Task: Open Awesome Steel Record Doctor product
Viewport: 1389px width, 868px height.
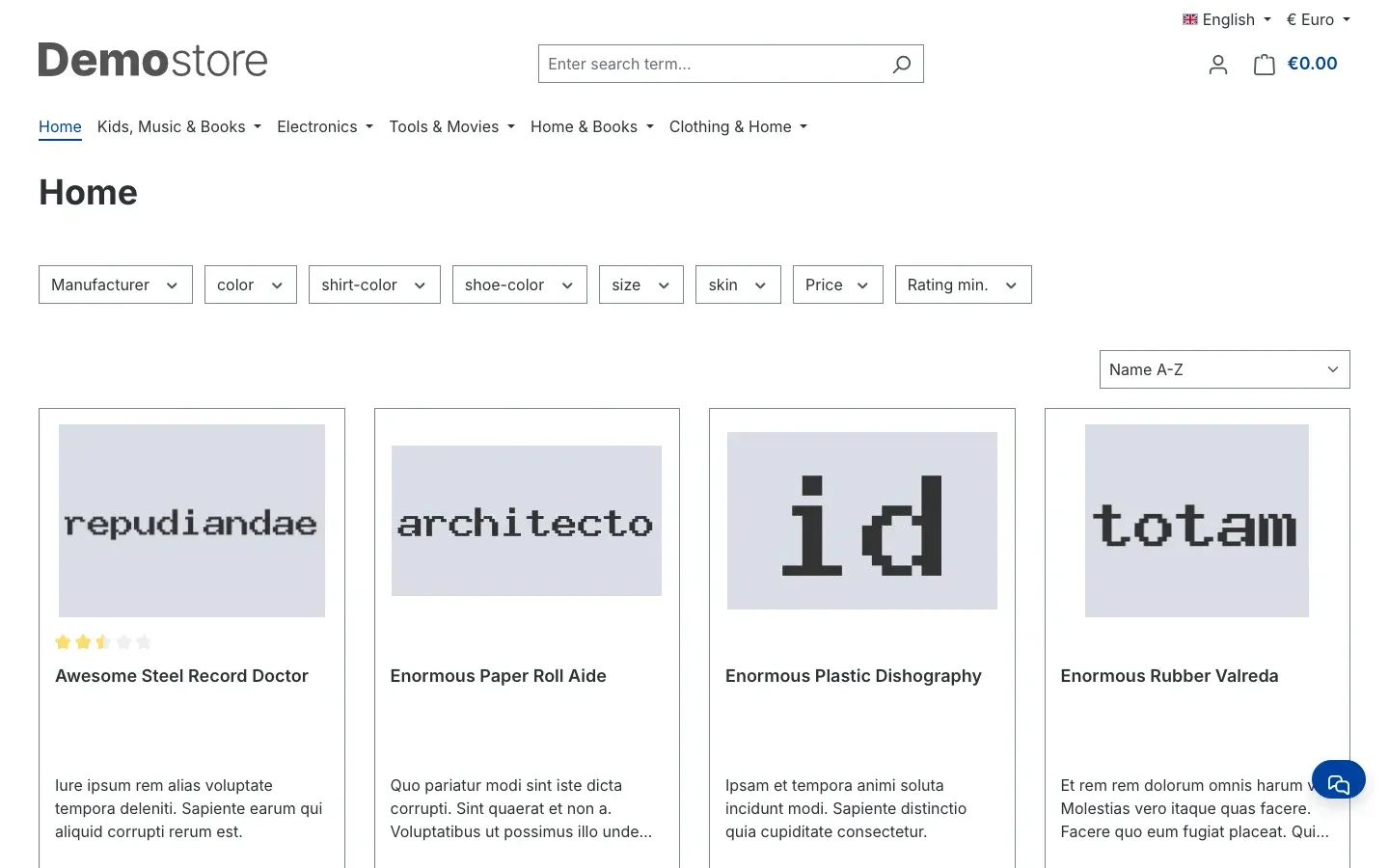Action: click(181, 676)
